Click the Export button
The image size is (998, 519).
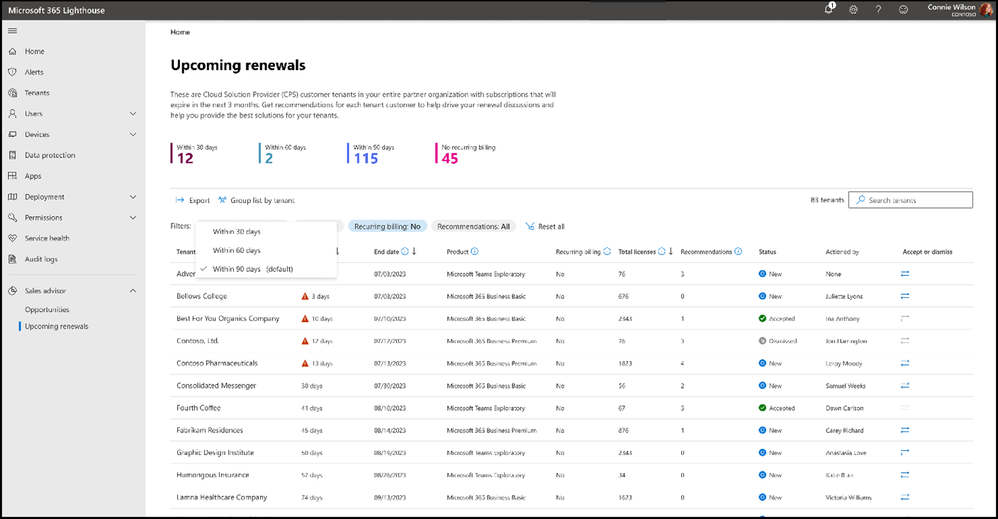pyautogui.click(x=192, y=200)
